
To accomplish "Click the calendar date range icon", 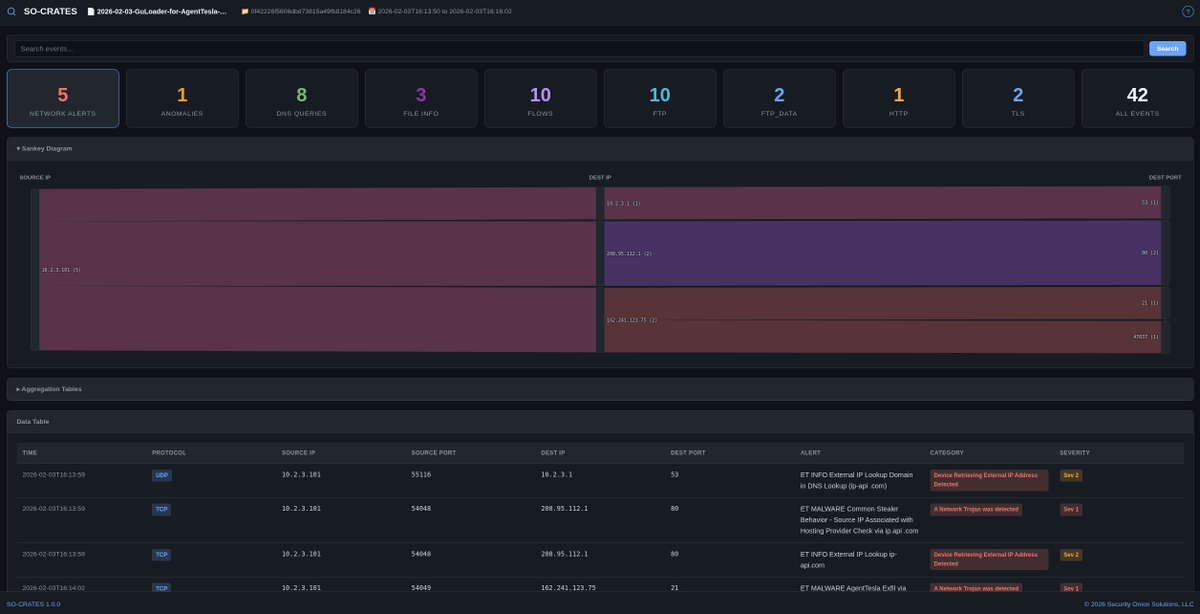I will [x=372, y=11].
